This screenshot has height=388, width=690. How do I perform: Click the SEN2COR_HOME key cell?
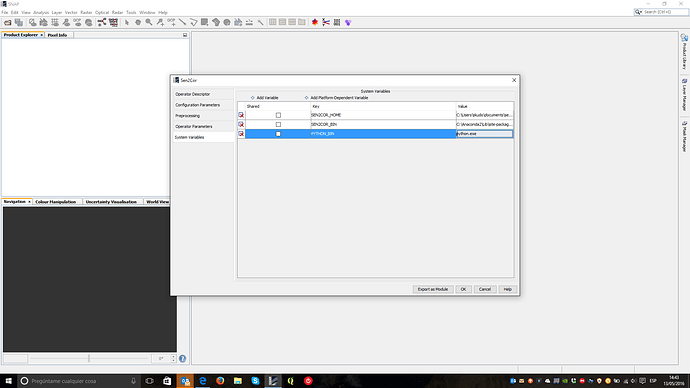tap(383, 115)
